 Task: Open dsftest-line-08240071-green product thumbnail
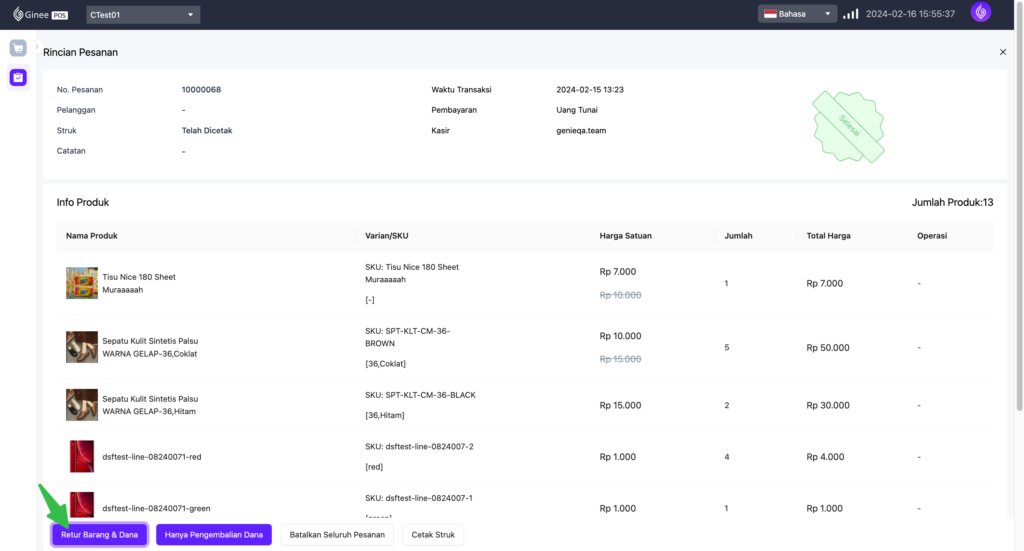(x=82, y=505)
